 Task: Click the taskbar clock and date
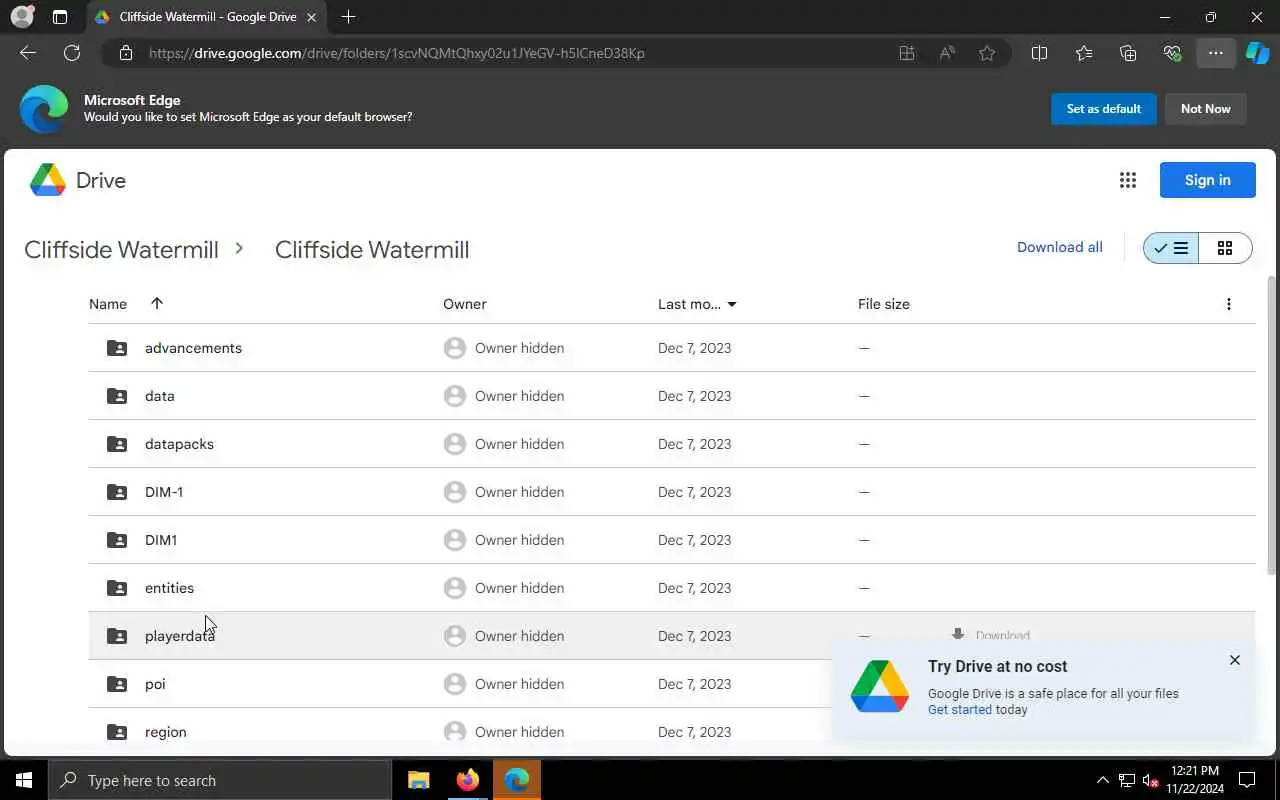(x=1196, y=780)
